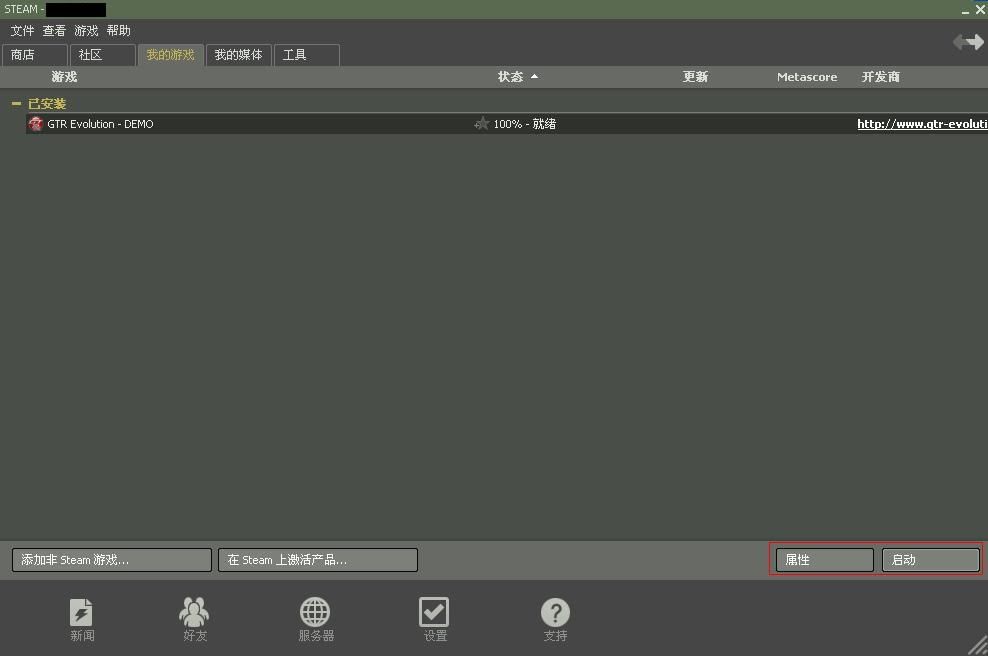This screenshot has height=656, width=988.
Task: Select the GTR Evolution - DEMO row
Action: click(x=507, y=124)
